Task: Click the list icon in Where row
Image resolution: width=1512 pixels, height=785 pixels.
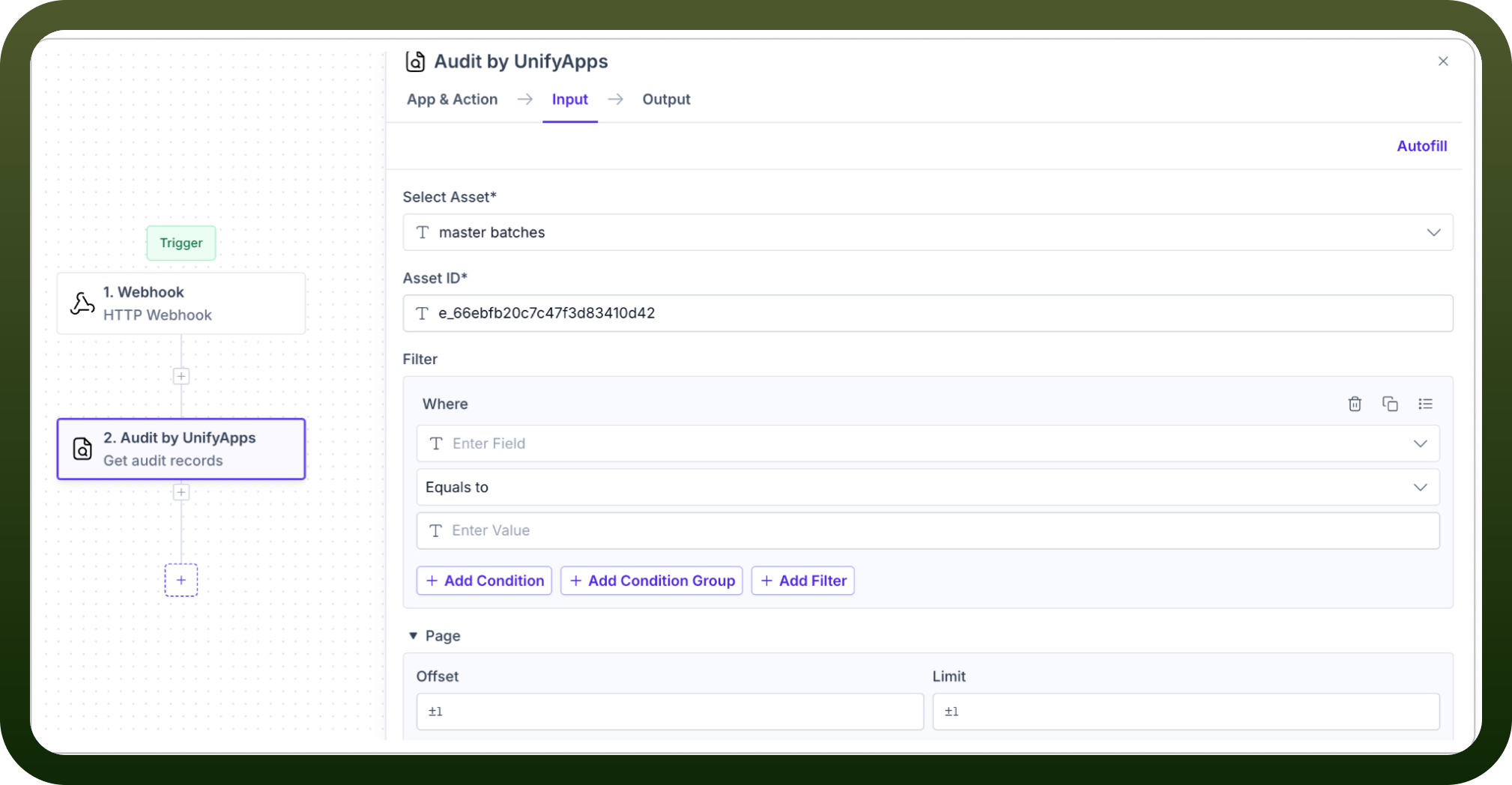Action: pyautogui.click(x=1425, y=404)
